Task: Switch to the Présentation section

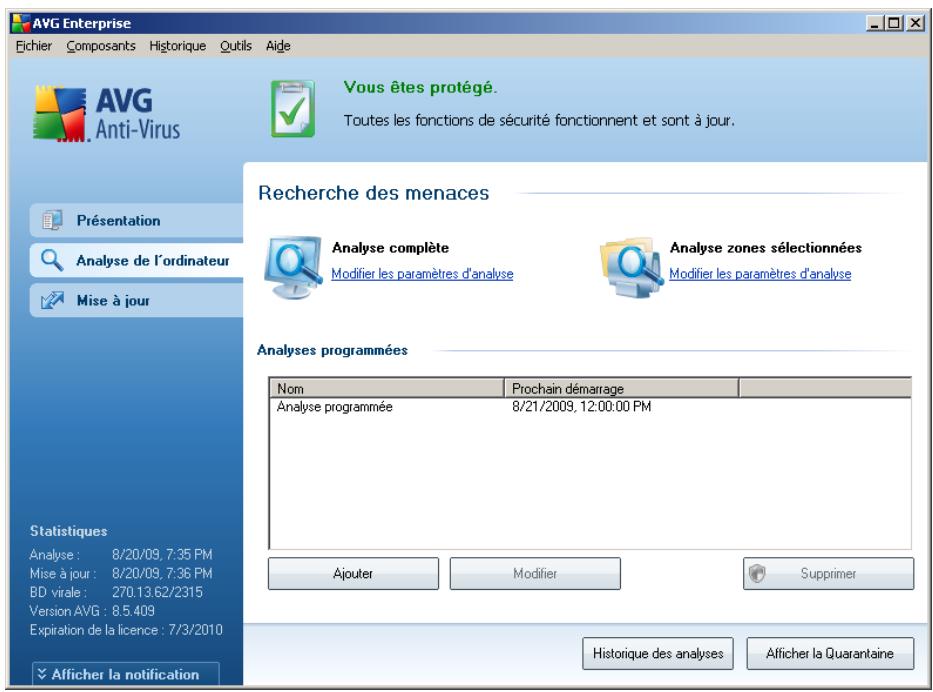Action: 137,220
